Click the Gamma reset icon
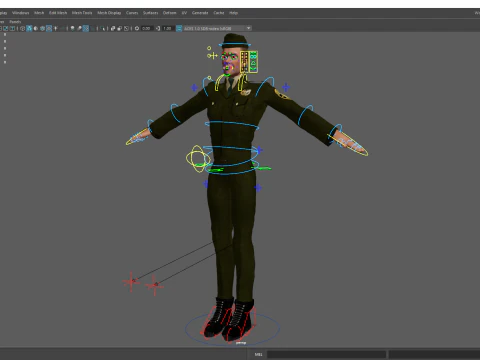Image resolution: width=480 pixels, height=360 pixels. pyautogui.click(x=158, y=28)
